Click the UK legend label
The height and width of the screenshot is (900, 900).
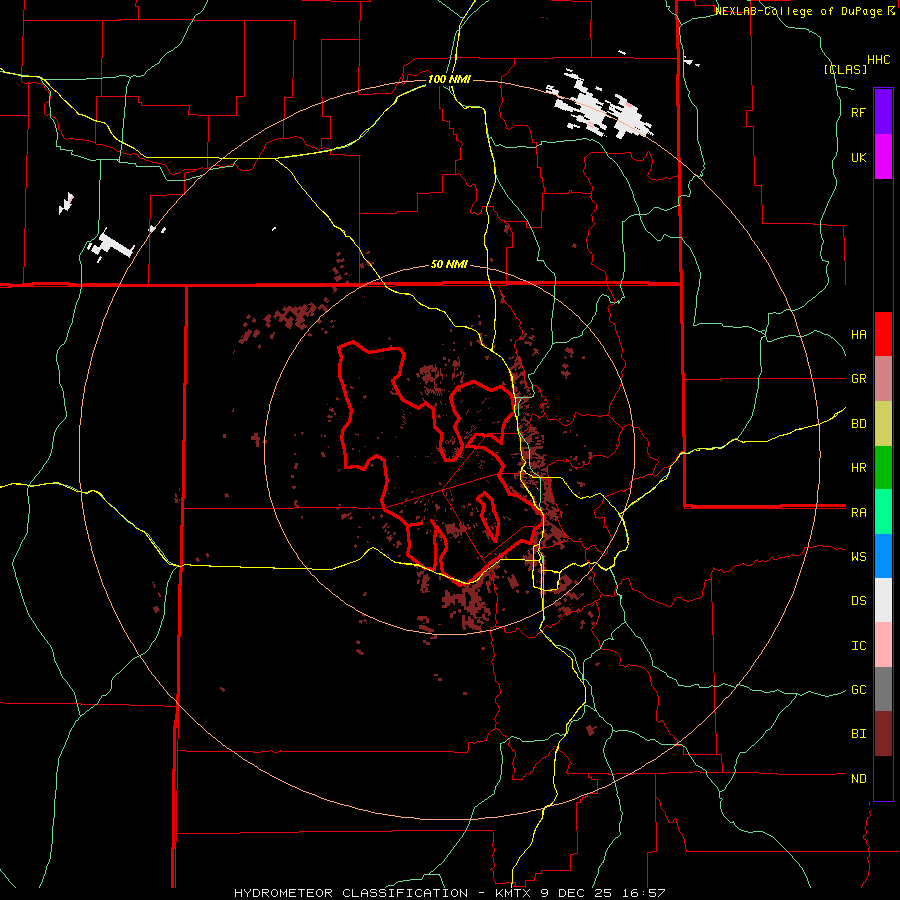point(858,157)
